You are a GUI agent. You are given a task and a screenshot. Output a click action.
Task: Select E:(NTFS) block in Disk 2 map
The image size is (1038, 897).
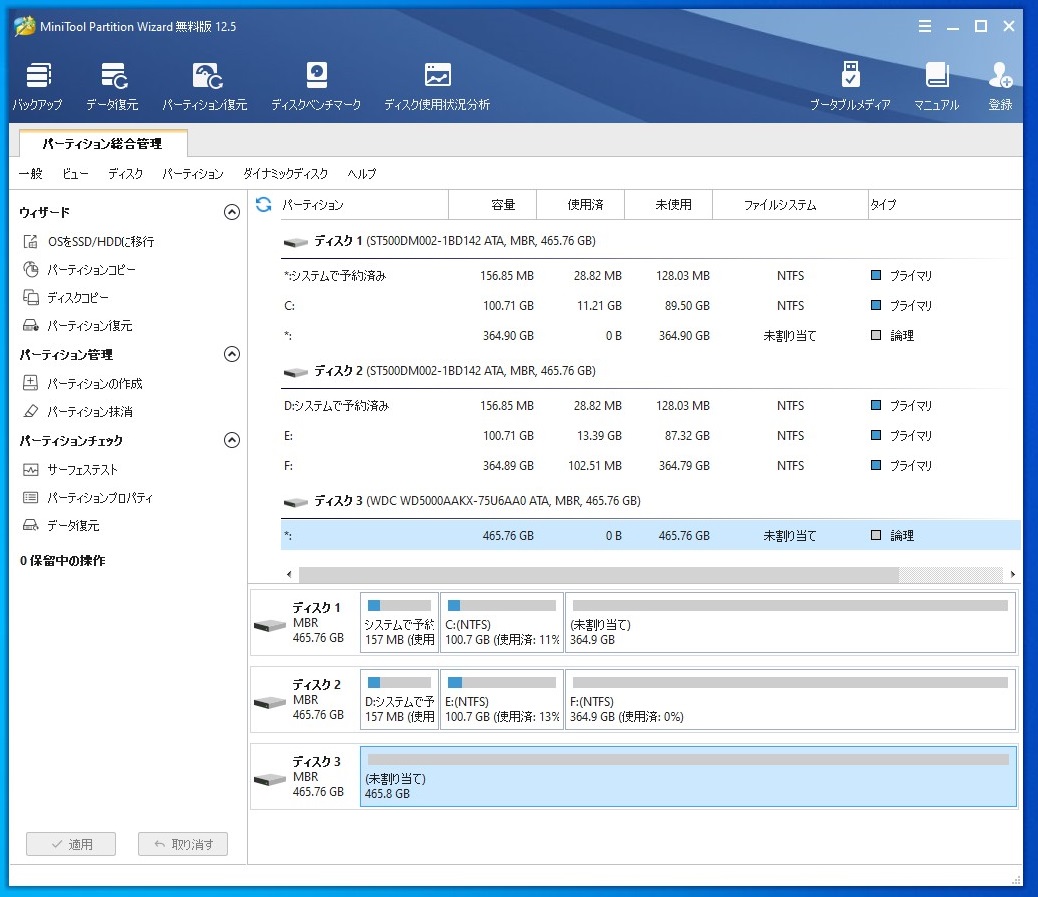point(502,700)
